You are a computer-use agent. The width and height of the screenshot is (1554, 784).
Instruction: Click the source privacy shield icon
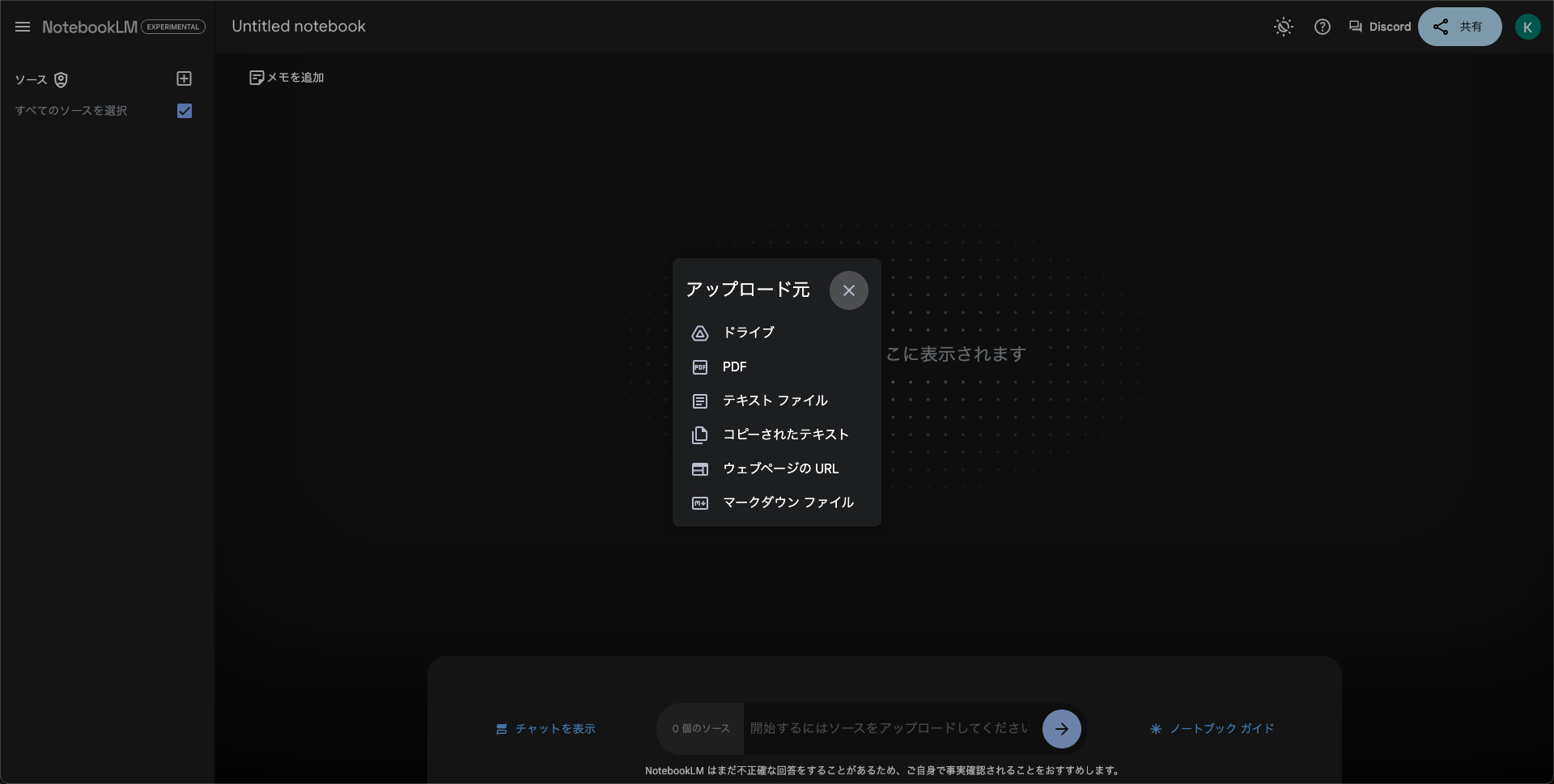[x=61, y=79]
